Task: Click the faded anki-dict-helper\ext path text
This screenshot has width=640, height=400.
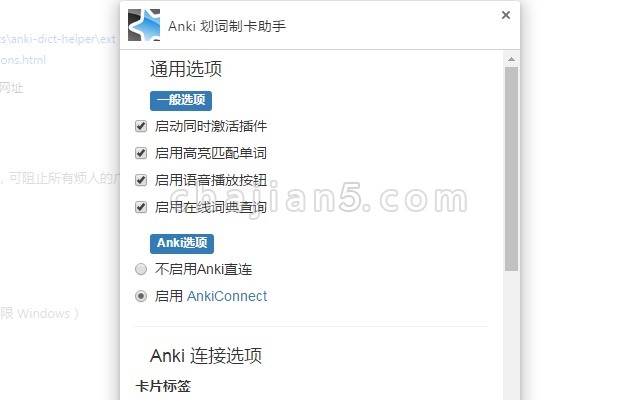Action: 58,39
